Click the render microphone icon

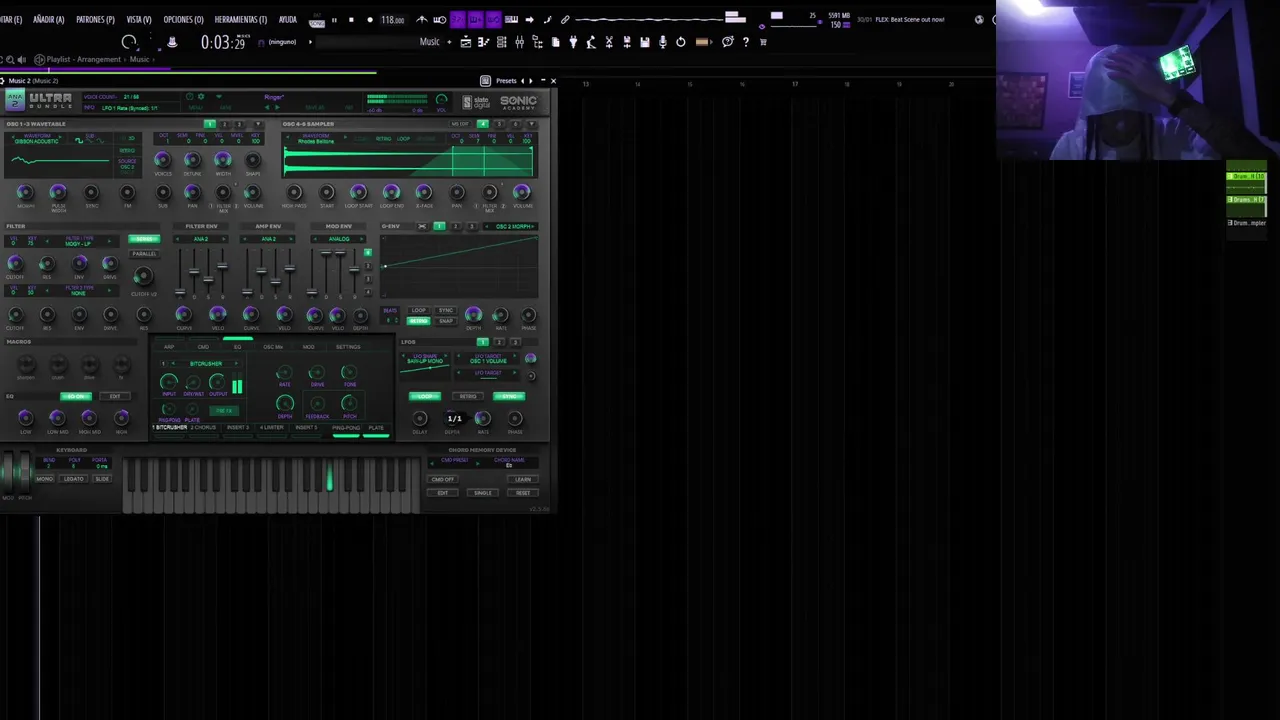pyautogui.click(x=663, y=42)
